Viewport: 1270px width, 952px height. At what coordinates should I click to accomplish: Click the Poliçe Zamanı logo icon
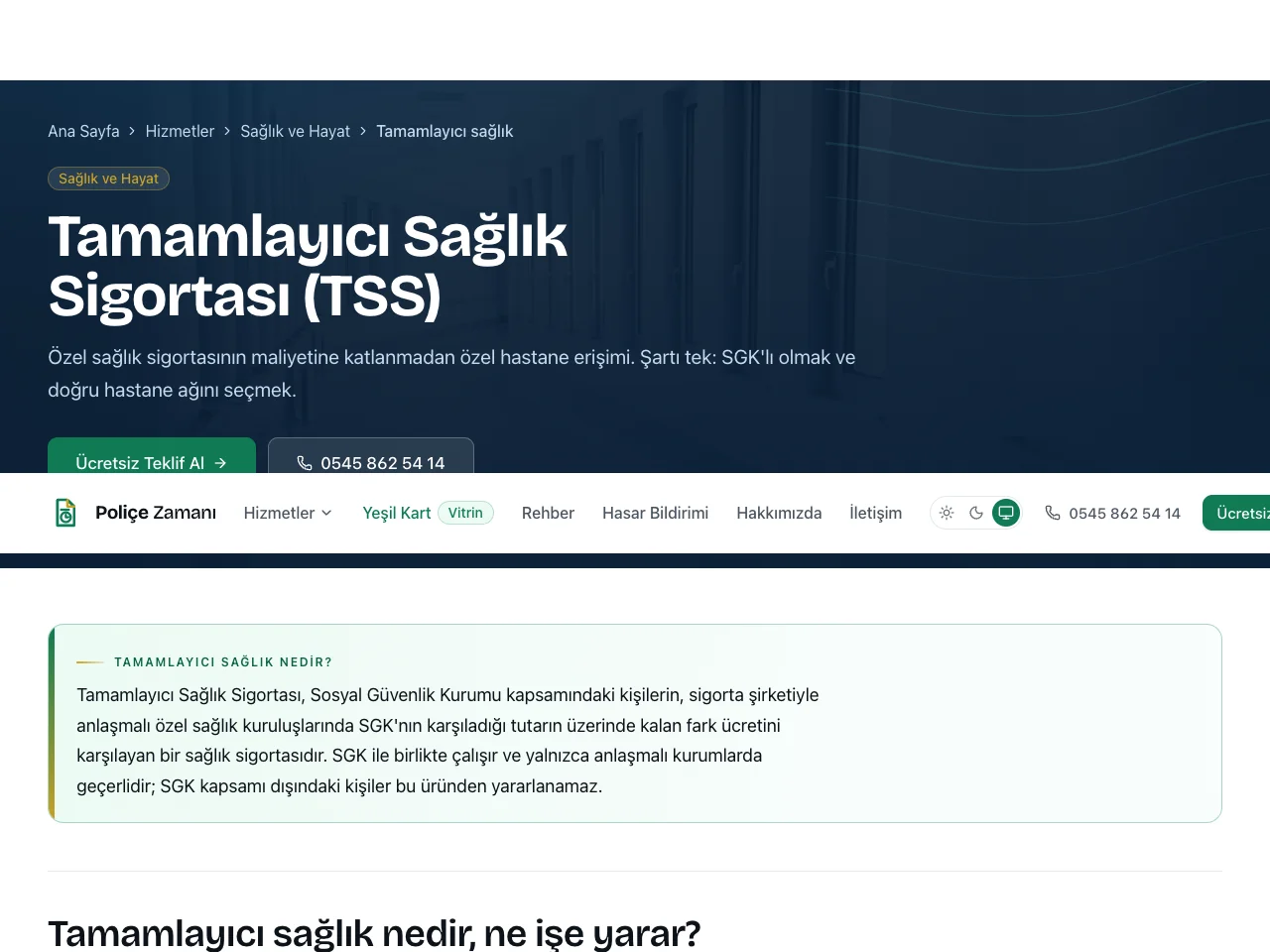coord(65,513)
